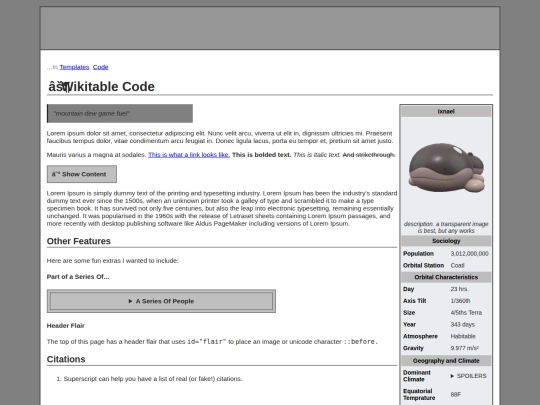This screenshot has width=540, height=405.
Task: Click the Header Flair label
Action: coord(66,325)
